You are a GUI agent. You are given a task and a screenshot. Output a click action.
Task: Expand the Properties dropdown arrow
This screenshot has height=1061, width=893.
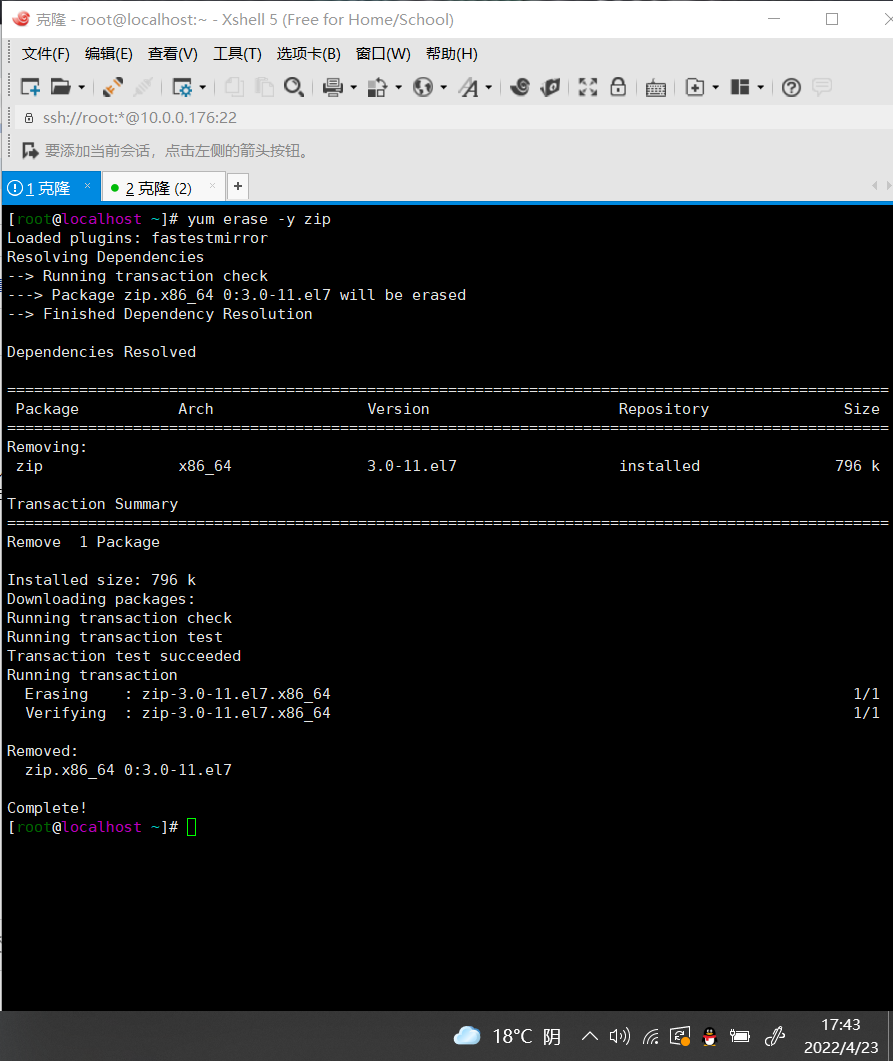202,87
